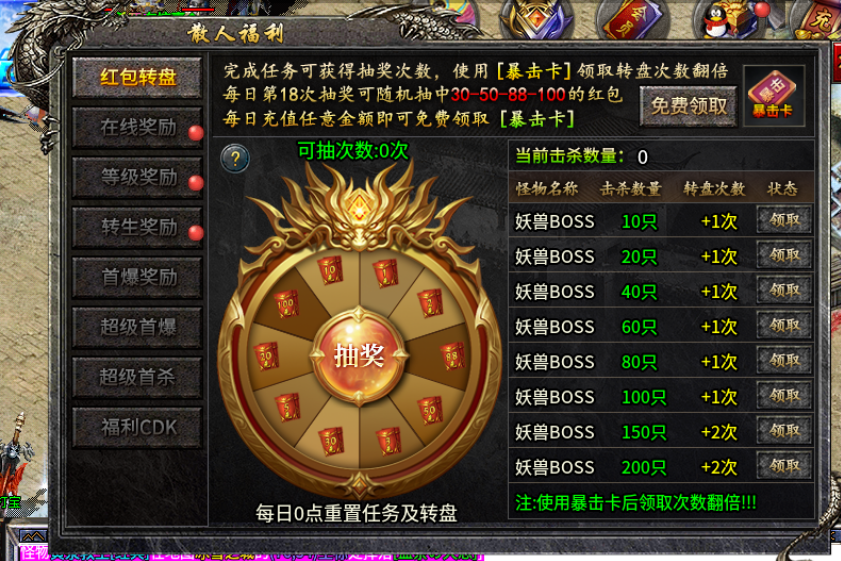Select the 首爆奖励 tab
Viewport: 841px width, 561px height.
coord(137,277)
